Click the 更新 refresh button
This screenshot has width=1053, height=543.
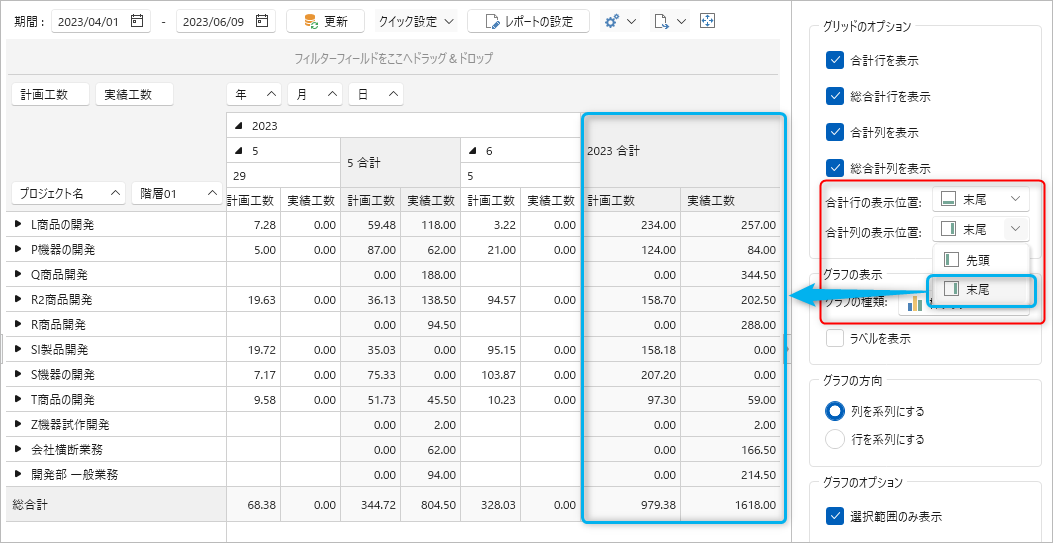(x=325, y=21)
